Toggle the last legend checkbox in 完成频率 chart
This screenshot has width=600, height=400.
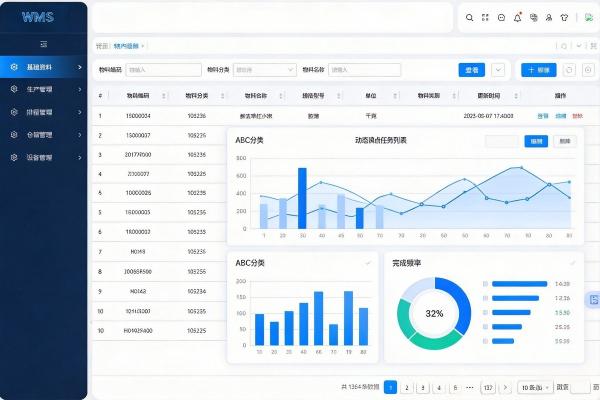coord(486,340)
